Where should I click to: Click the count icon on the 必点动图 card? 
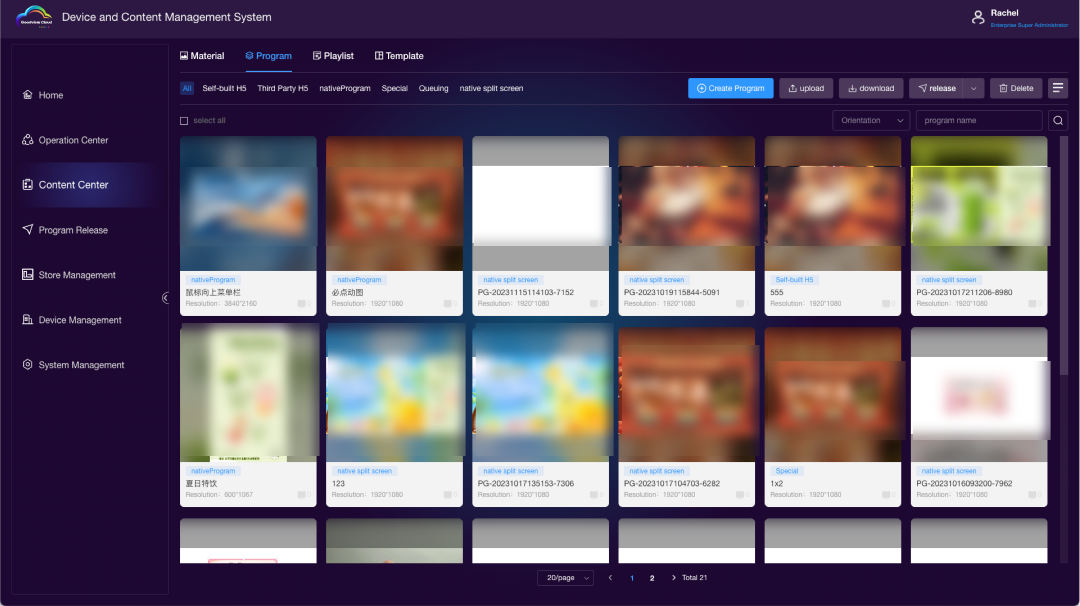click(x=450, y=304)
